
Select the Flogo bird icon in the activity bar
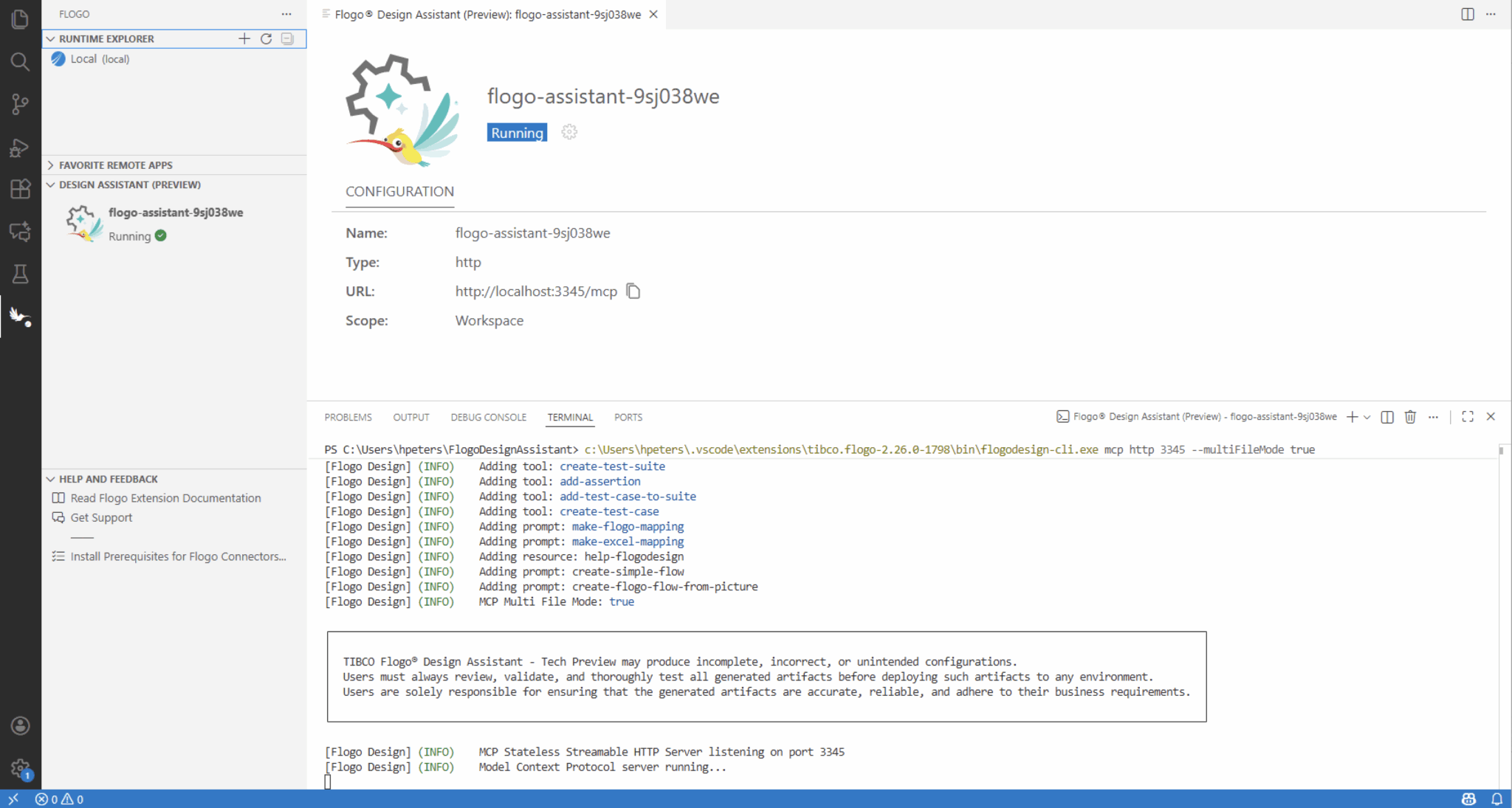(20, 317)
